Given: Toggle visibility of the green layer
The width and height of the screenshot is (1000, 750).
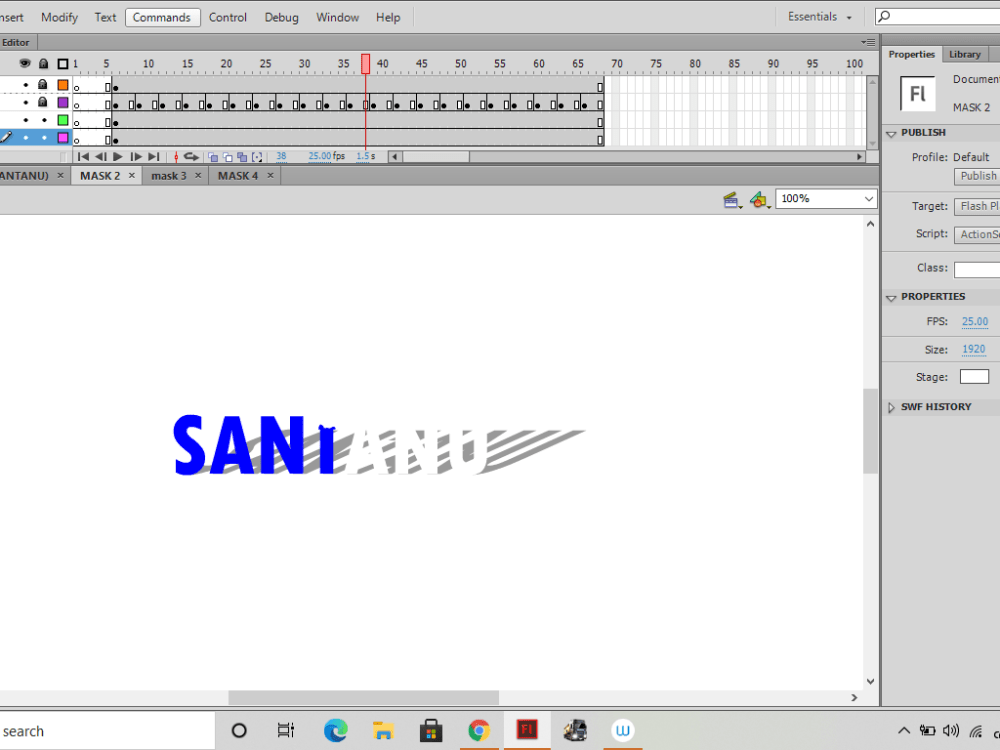Looking at the screenshot, I should 26,120.
